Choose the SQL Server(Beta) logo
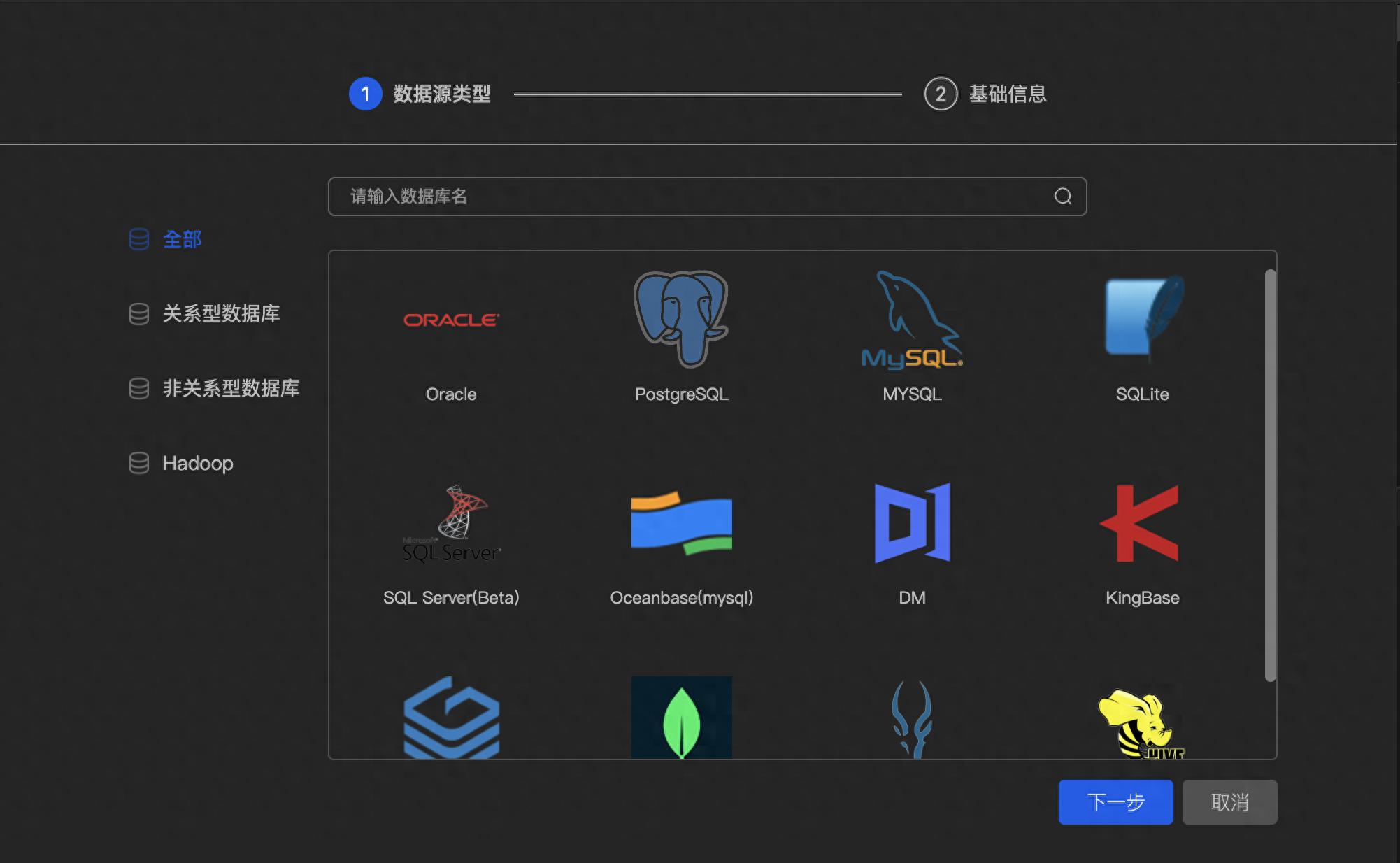 click(452, 523)
